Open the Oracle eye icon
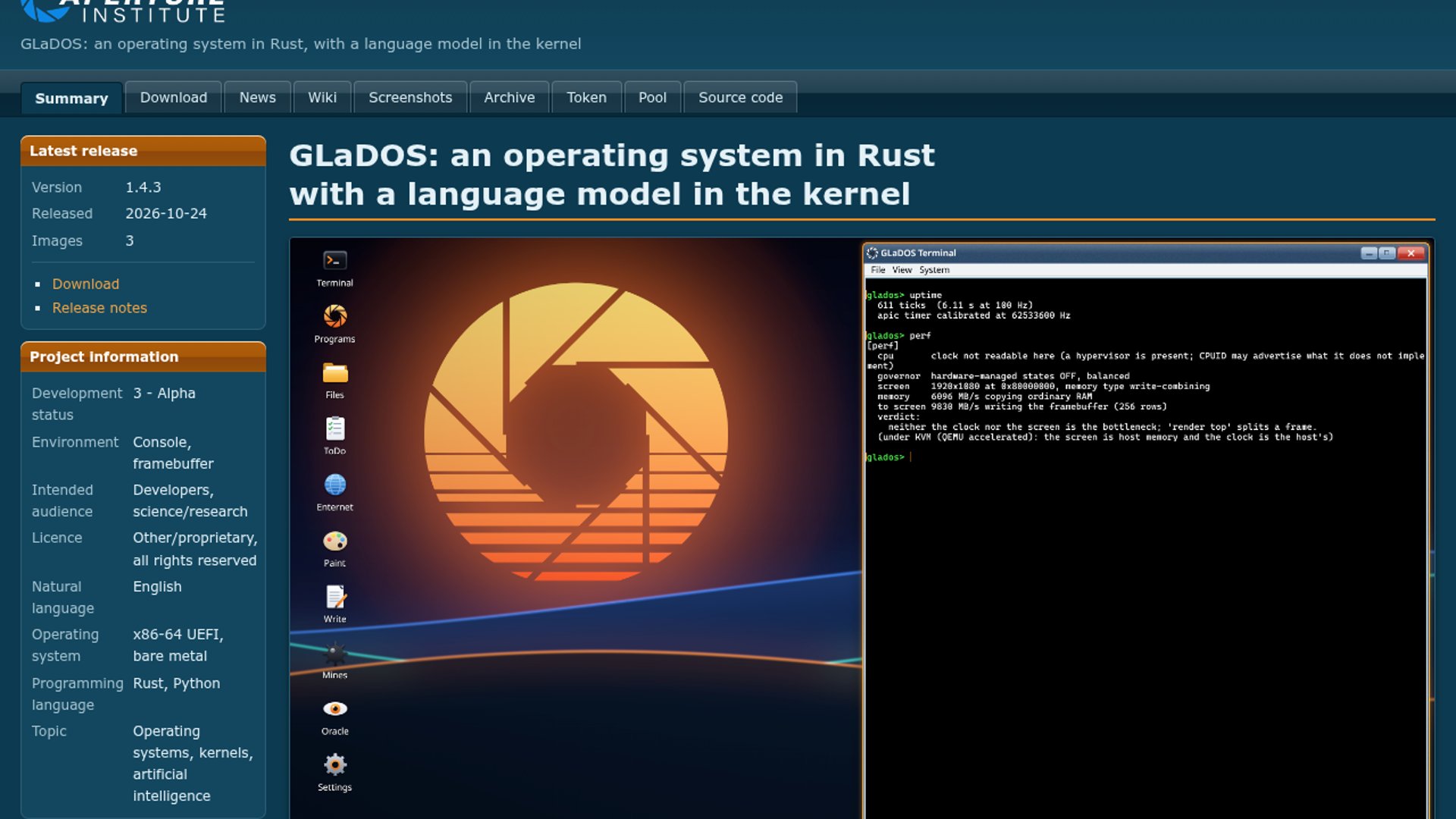The width and height of the screenshot is (1456, 819). (334, 717)
